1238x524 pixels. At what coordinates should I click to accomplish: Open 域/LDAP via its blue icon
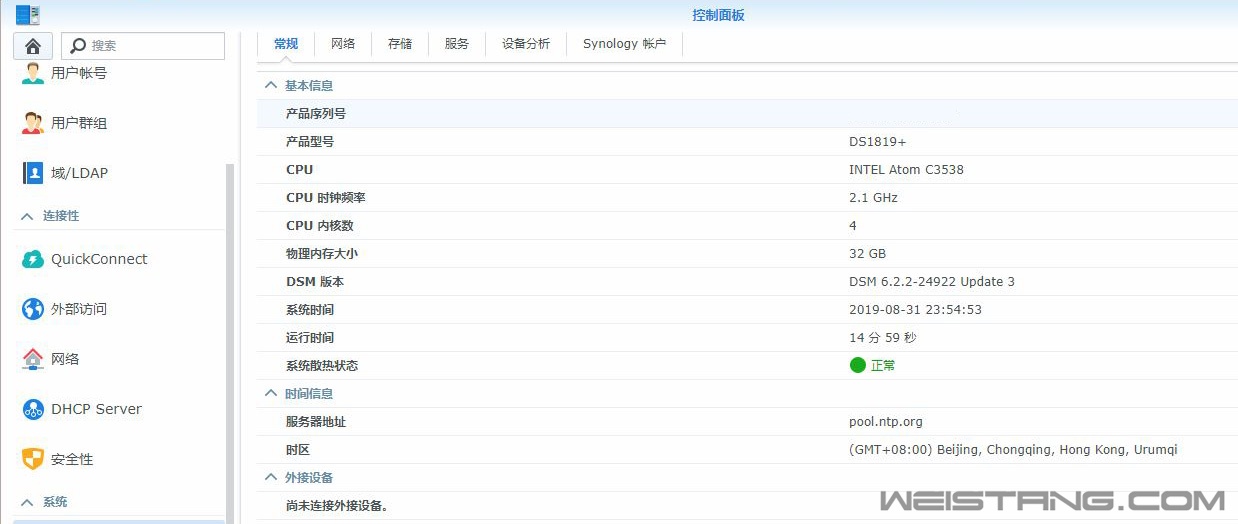point(33,173)
